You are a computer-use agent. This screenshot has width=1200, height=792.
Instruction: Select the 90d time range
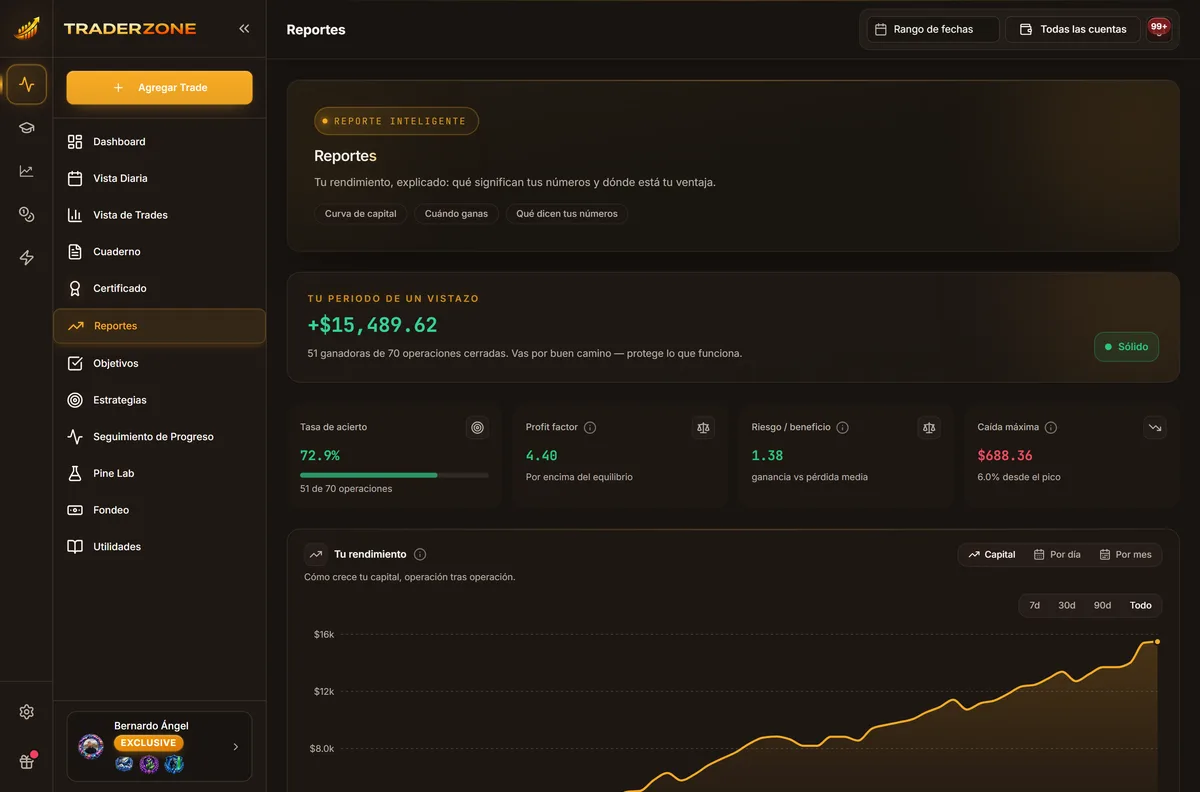tap(1102, 605)
